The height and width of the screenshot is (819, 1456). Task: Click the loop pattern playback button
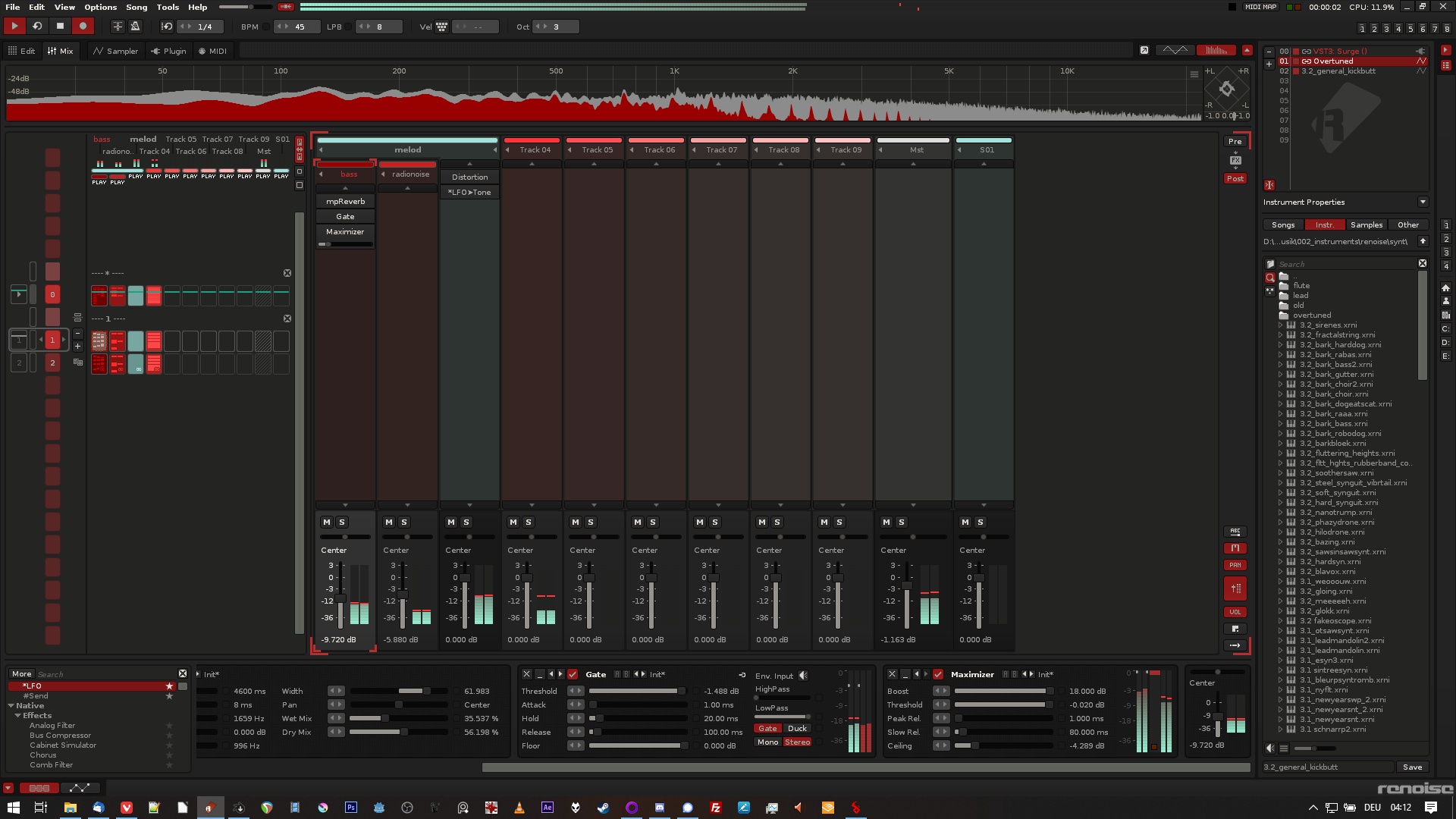point(36,27)
